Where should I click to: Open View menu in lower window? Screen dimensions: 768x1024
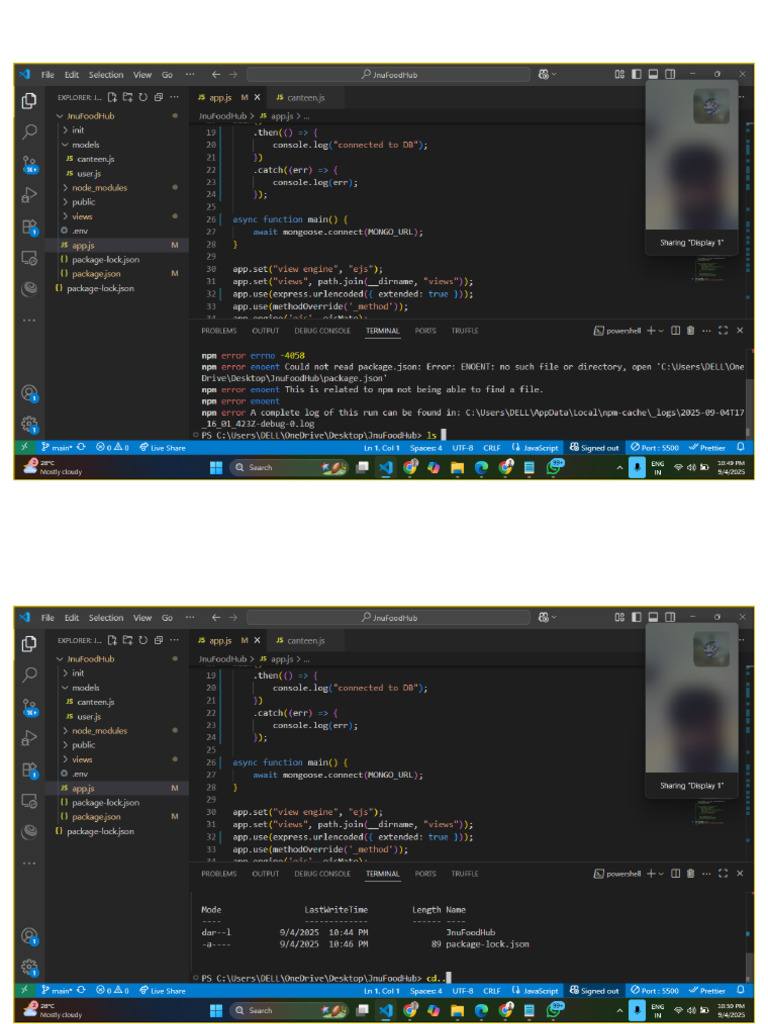[142, 617]
